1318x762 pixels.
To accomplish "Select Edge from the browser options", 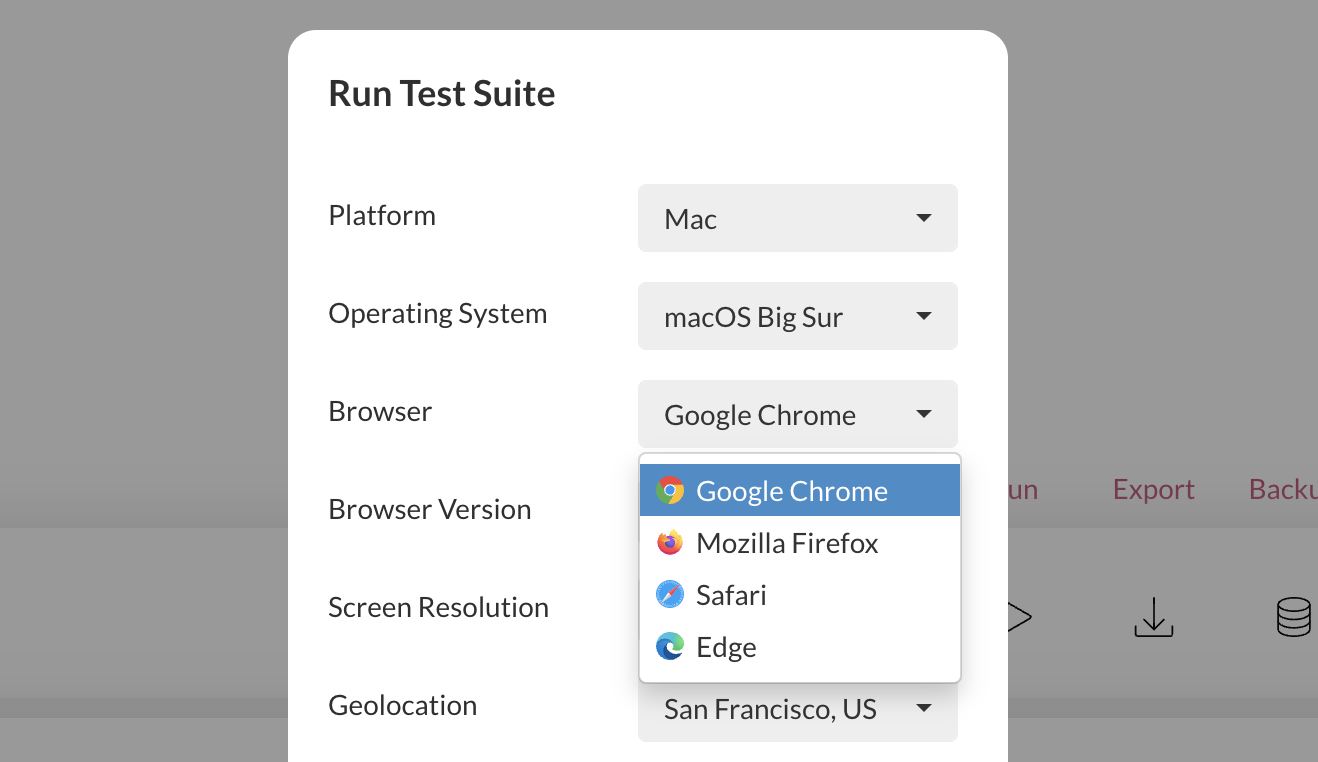I will tap(800, 647).
